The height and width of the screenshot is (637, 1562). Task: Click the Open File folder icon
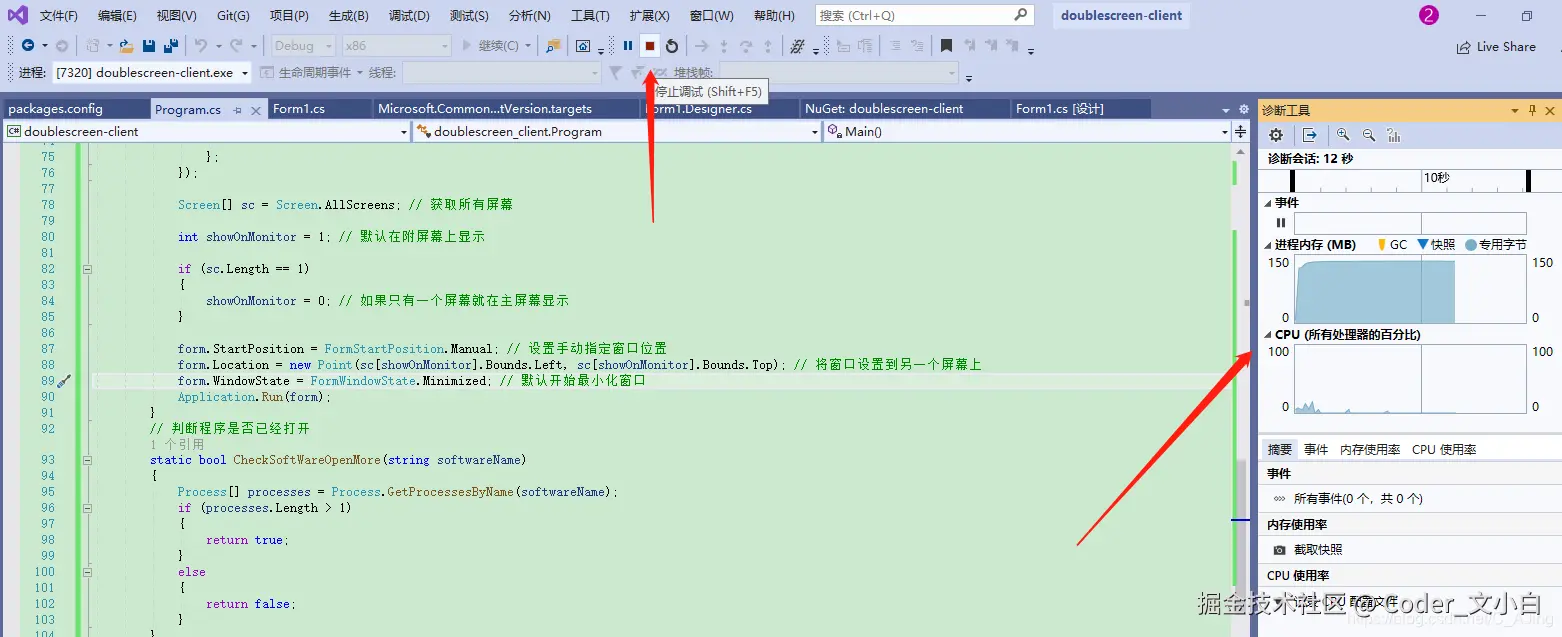(x=127, y=46)
